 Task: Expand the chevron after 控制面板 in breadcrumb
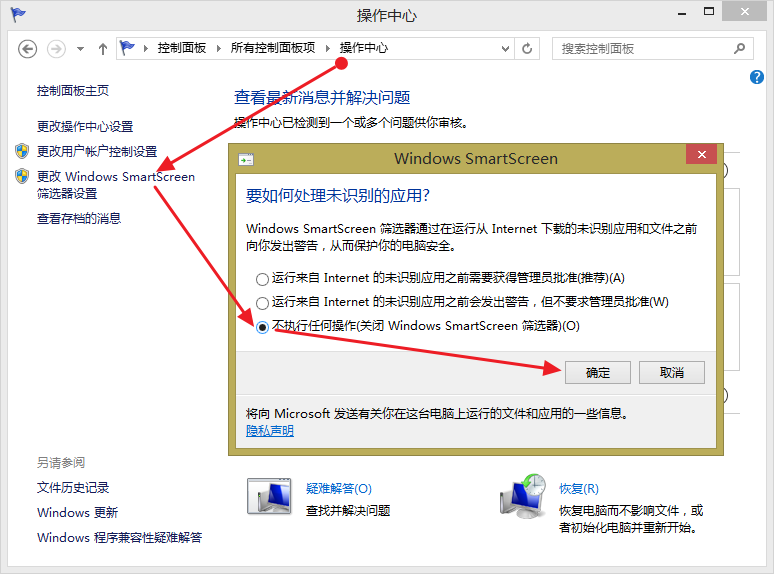tap(219, 48)
